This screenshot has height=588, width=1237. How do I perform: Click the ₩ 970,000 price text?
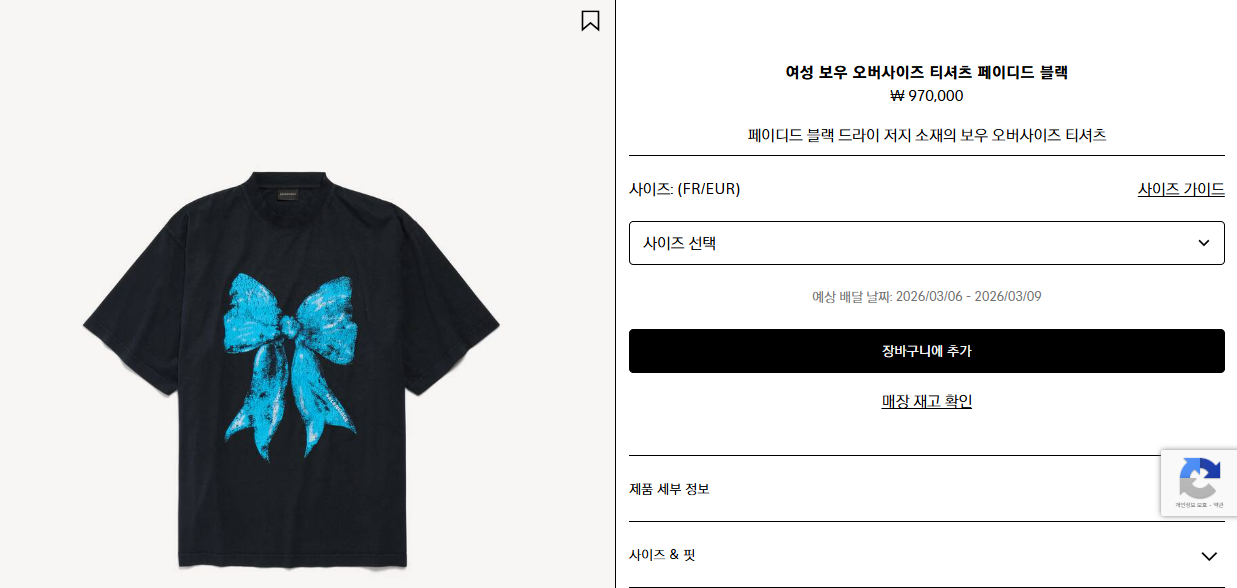coord(926,96)
